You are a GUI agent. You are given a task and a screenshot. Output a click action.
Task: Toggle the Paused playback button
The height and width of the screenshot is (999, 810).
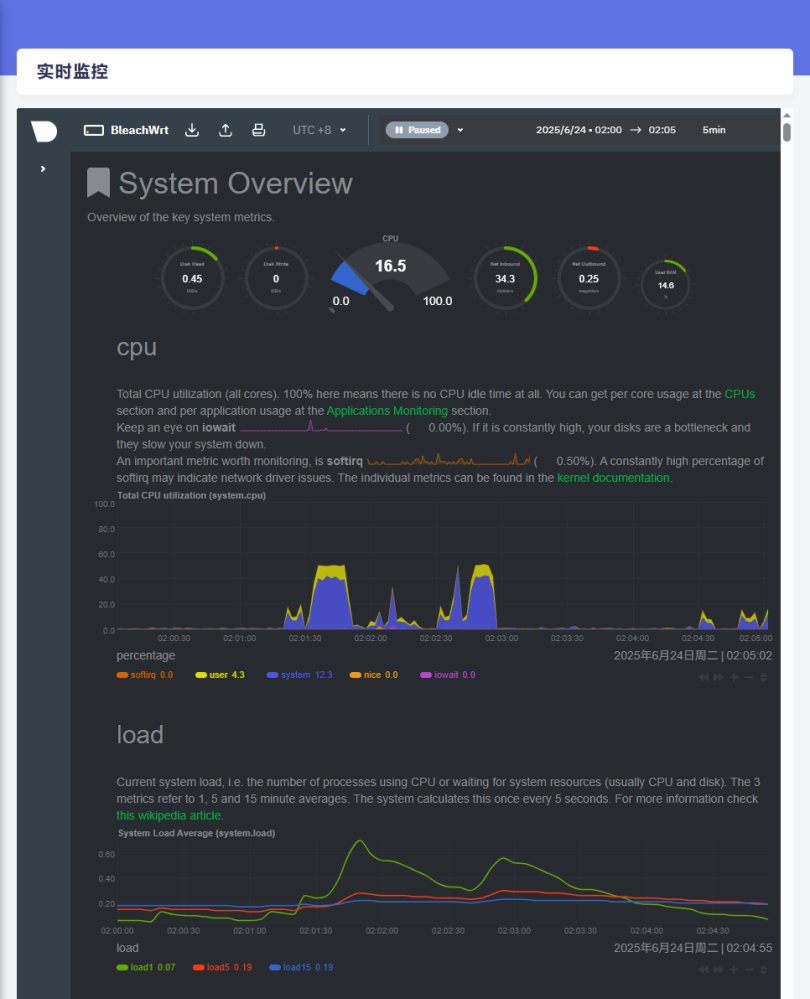pyautogui.click(x=417, y=130)
